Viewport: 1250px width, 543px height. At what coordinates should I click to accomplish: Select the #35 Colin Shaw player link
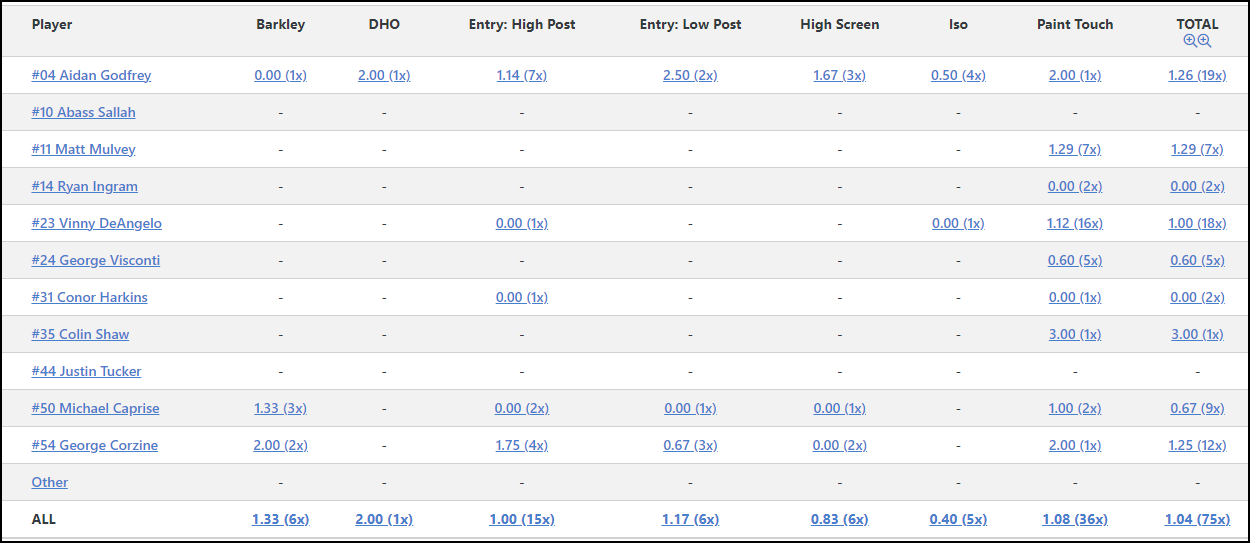(x=80, y=334)
